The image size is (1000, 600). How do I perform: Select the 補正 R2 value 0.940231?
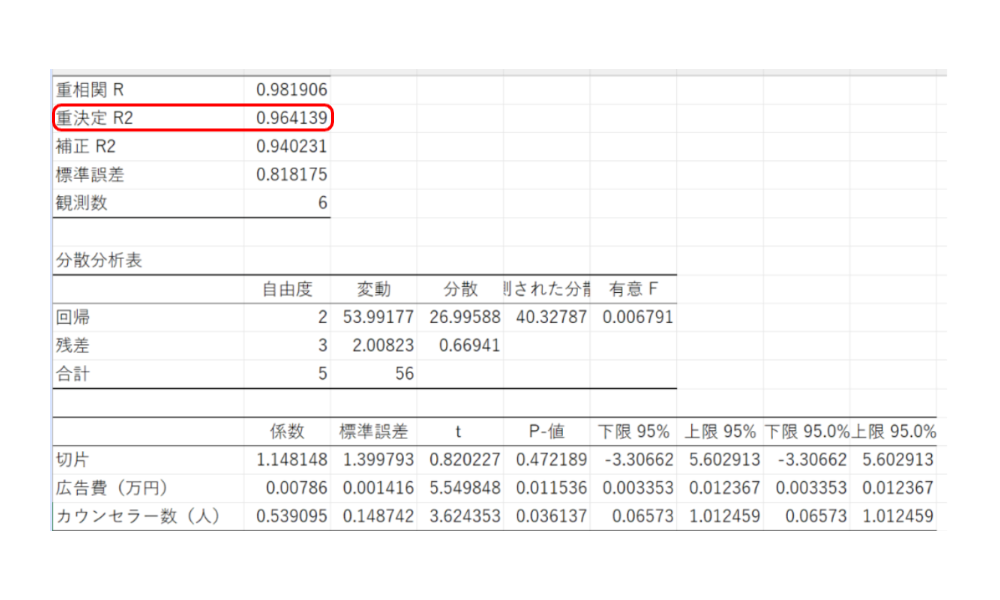click(x=291, y=146)
